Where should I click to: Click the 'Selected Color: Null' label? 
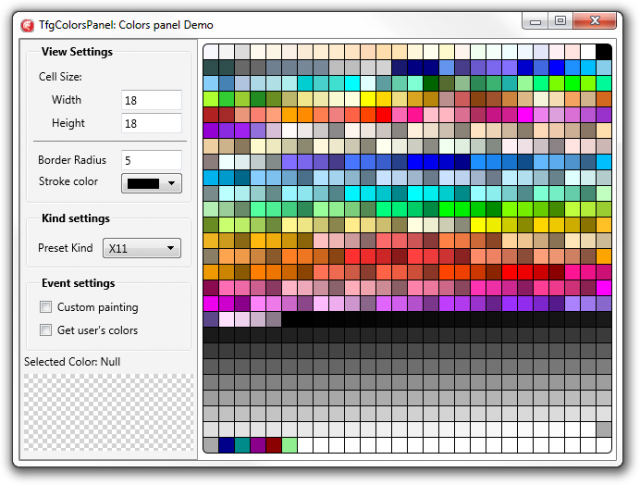(72, 362)
